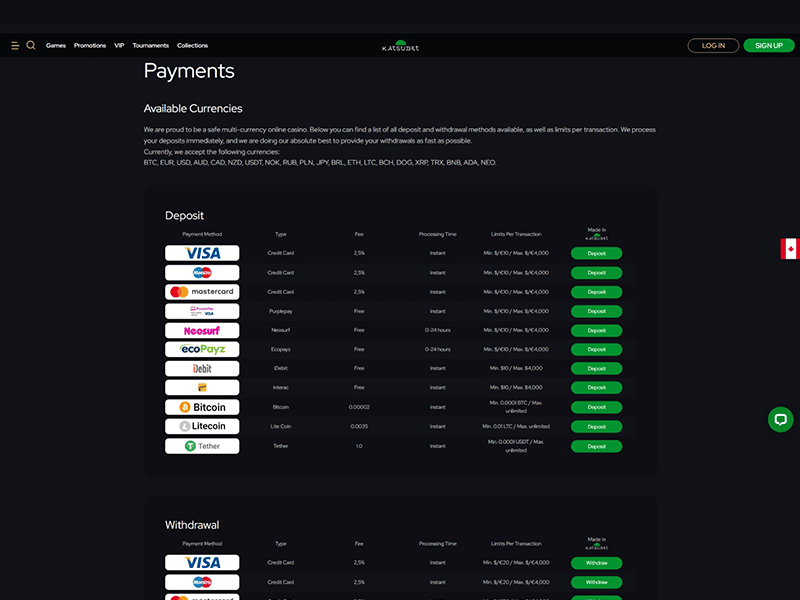Image resolution: width=800 pixels, height=600 pixels.
Task: Click the VISA logo in Withdrawal table
Action: 202,562
